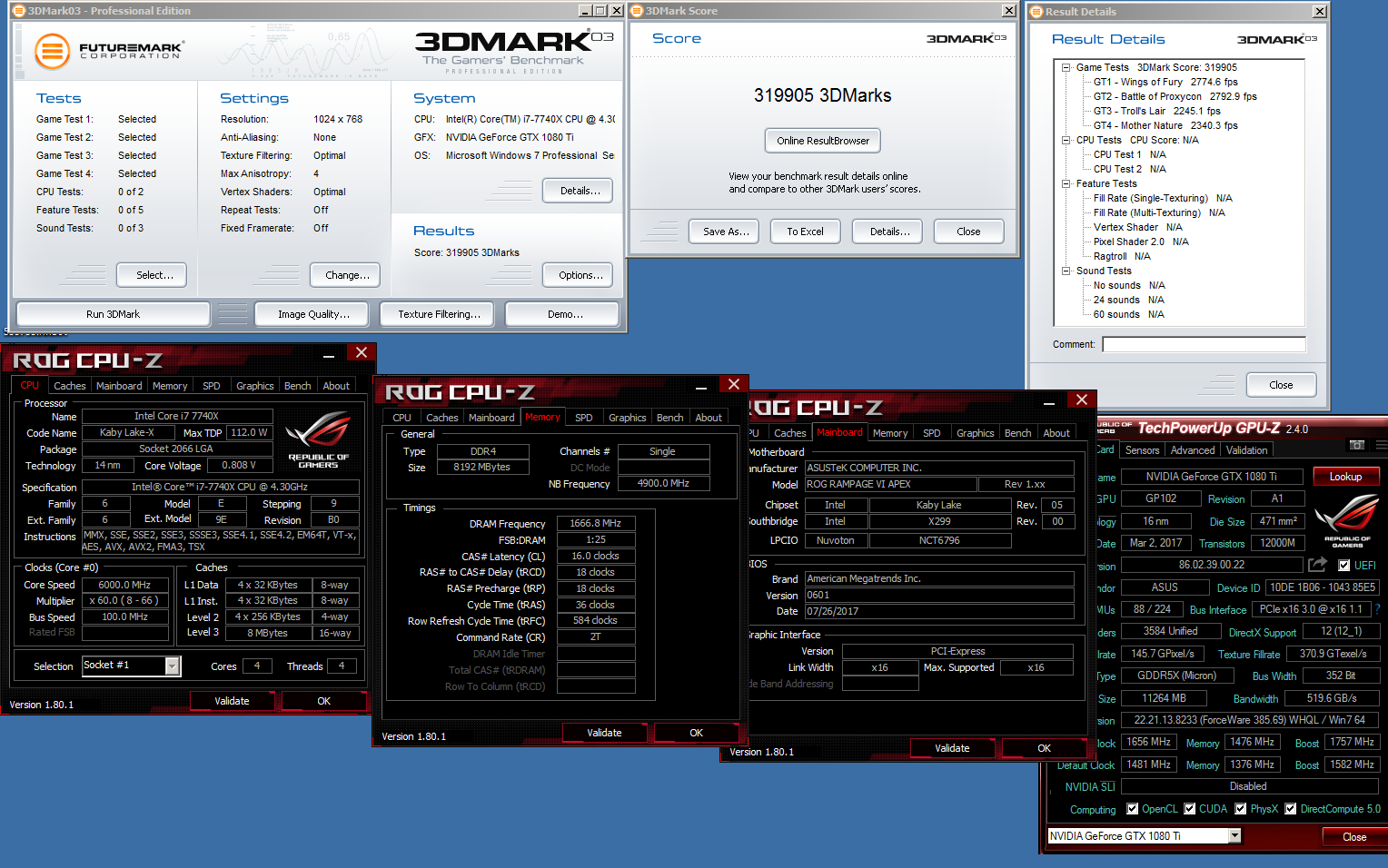Click Close in 3DMark Score window
This screenshot has width=1388, height=868.
[968, 232]
